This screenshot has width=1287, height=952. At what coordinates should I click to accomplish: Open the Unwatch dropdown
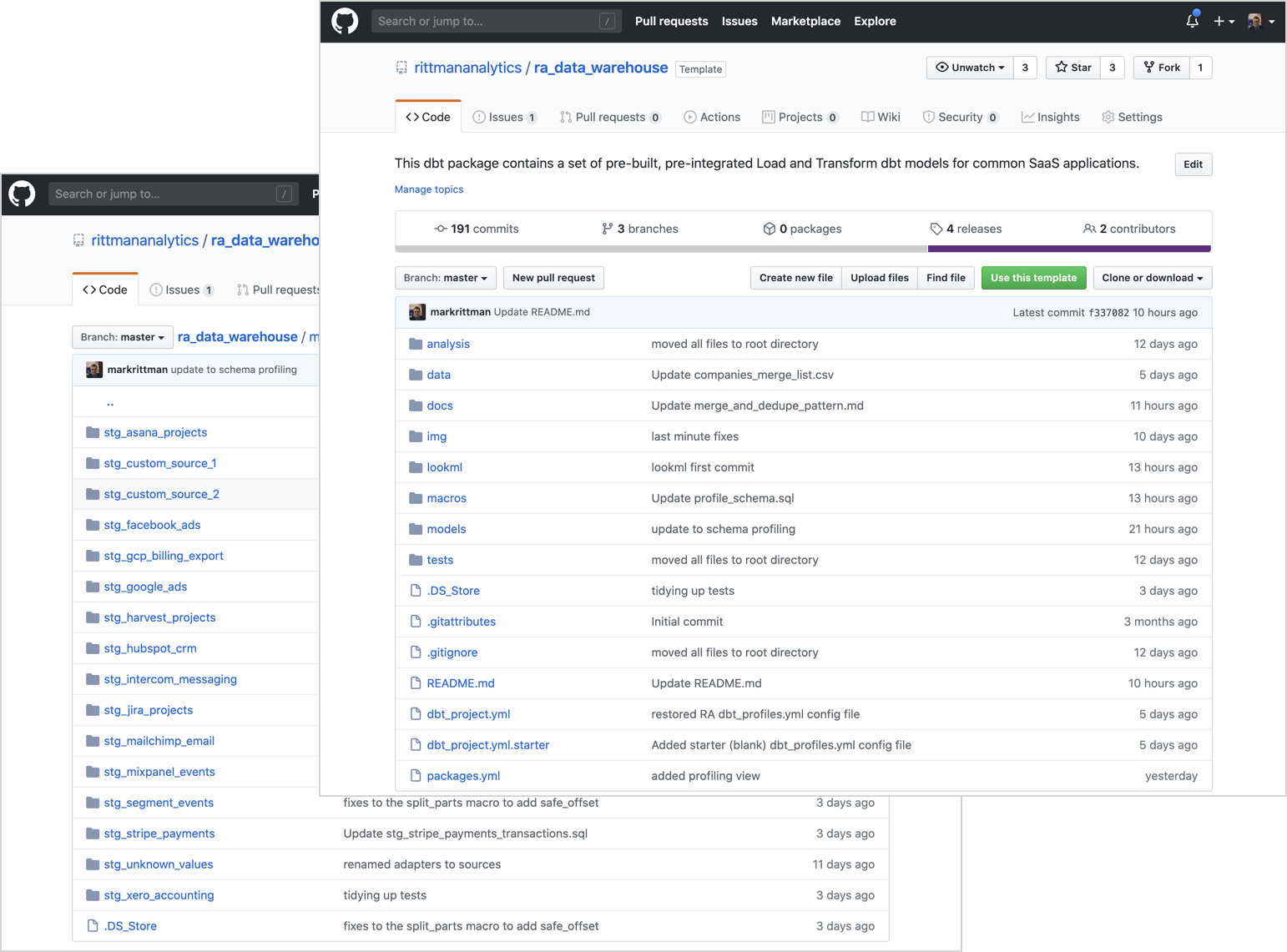[x=970, y=68]
